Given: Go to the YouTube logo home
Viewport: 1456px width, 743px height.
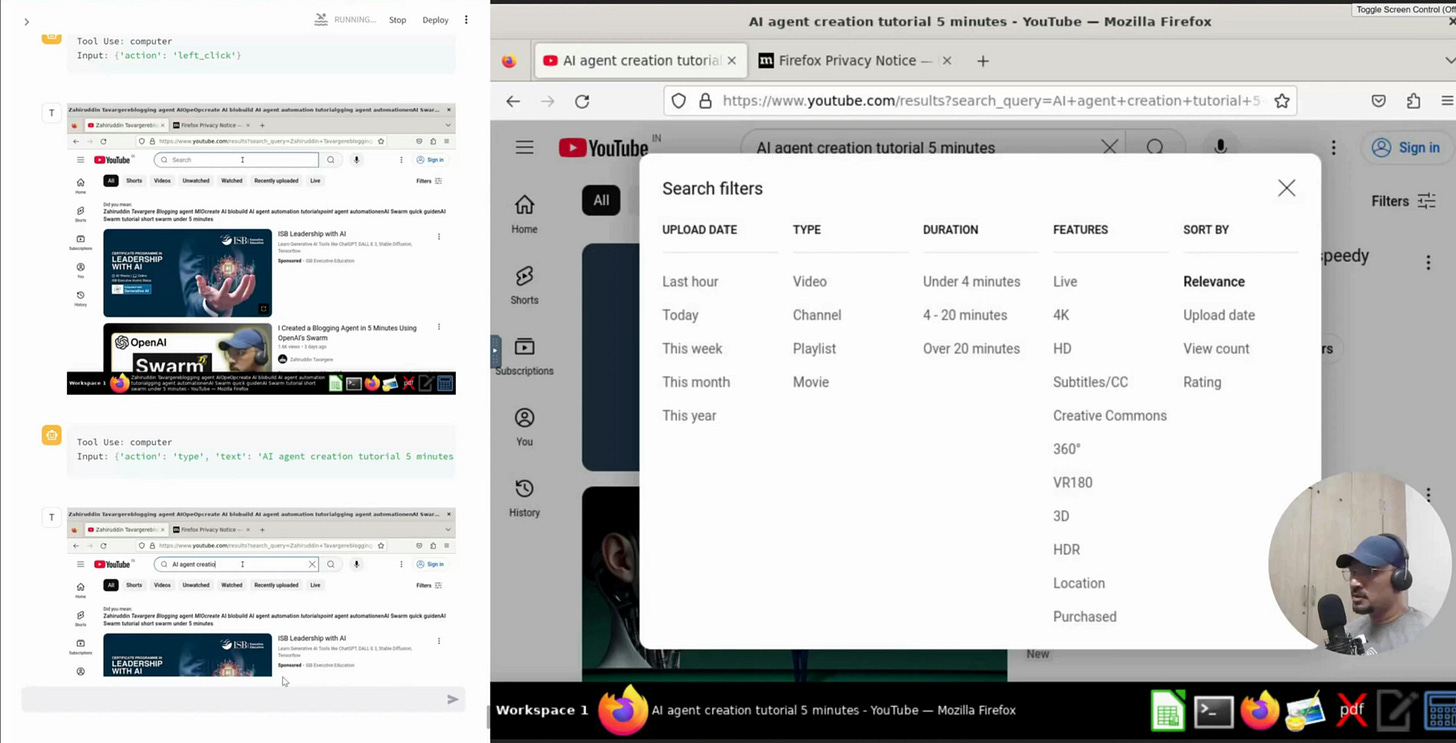Looking at the screenshot, I should pos(603,148).
